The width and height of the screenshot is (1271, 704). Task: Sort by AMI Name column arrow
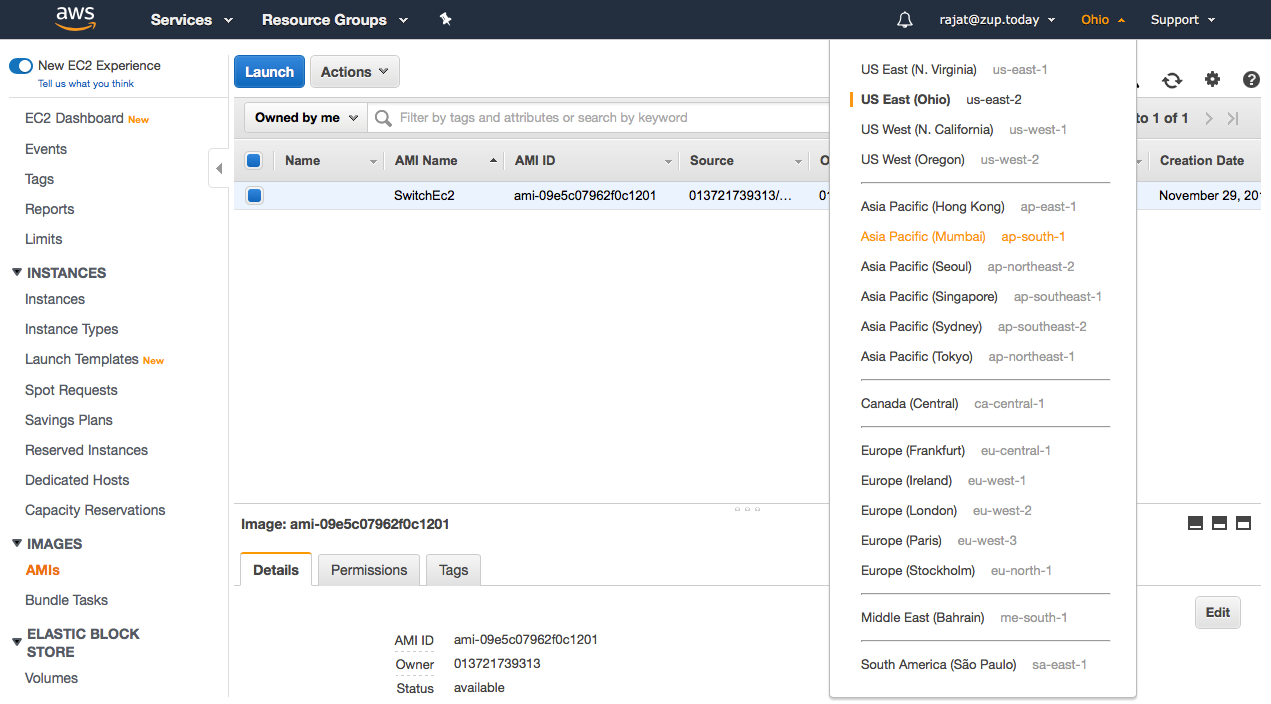click(493, 160)
